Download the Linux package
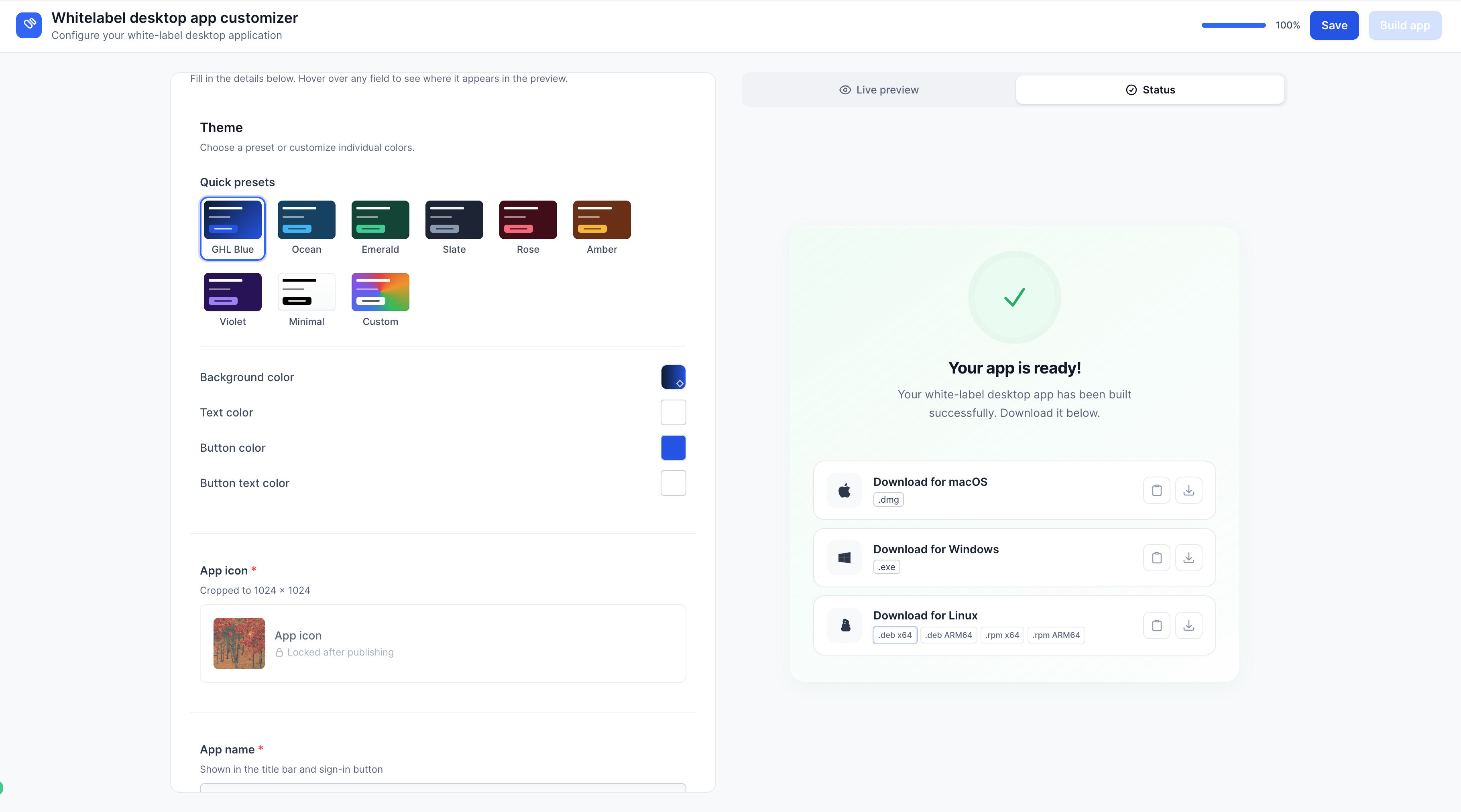 coord(1189,625)
